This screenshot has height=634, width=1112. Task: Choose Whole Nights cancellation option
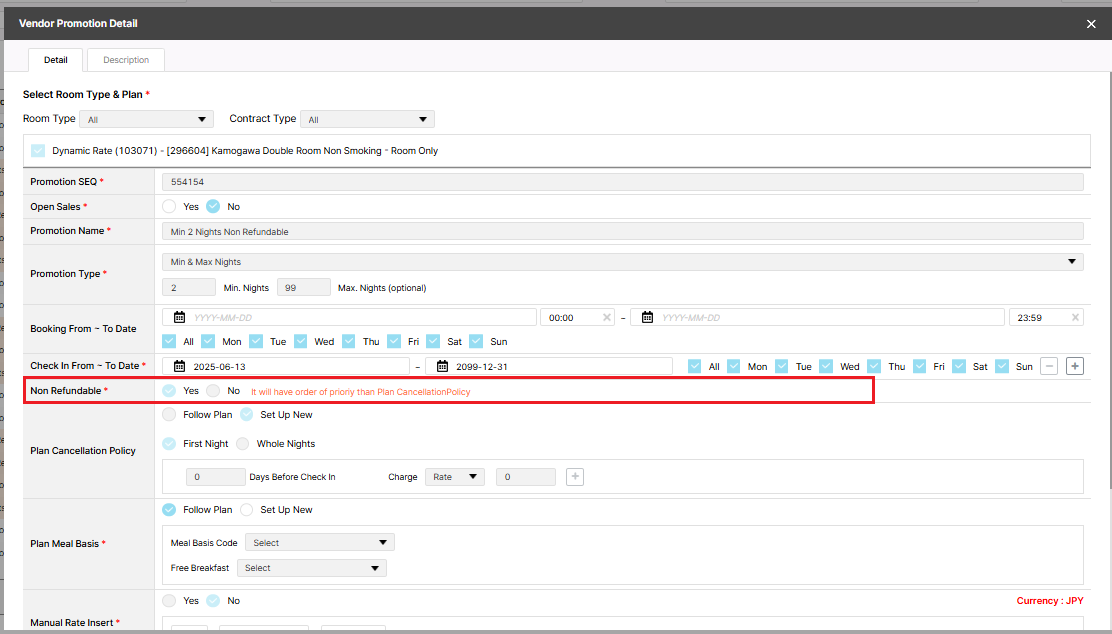(x=243, y=443)
